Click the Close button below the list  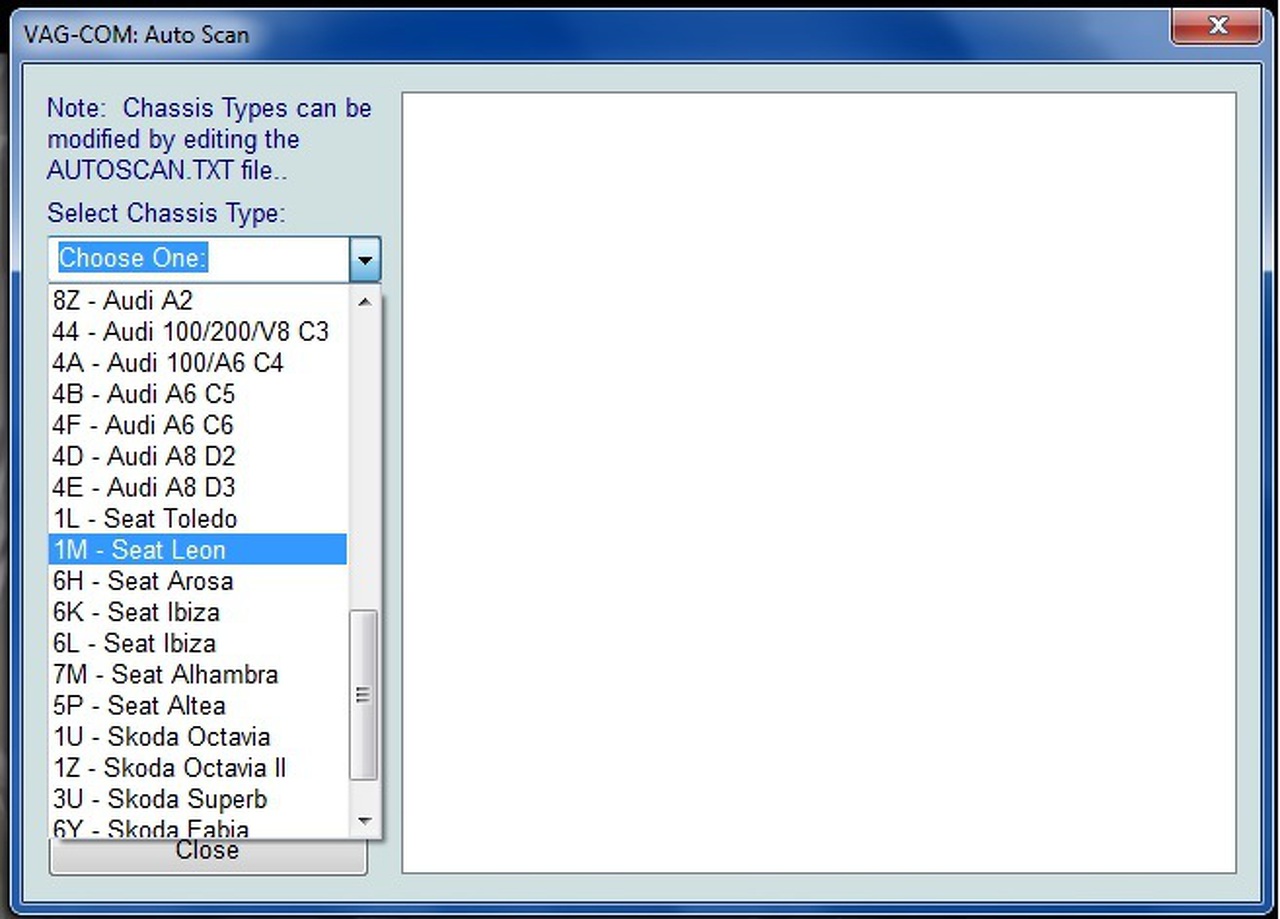208,856
